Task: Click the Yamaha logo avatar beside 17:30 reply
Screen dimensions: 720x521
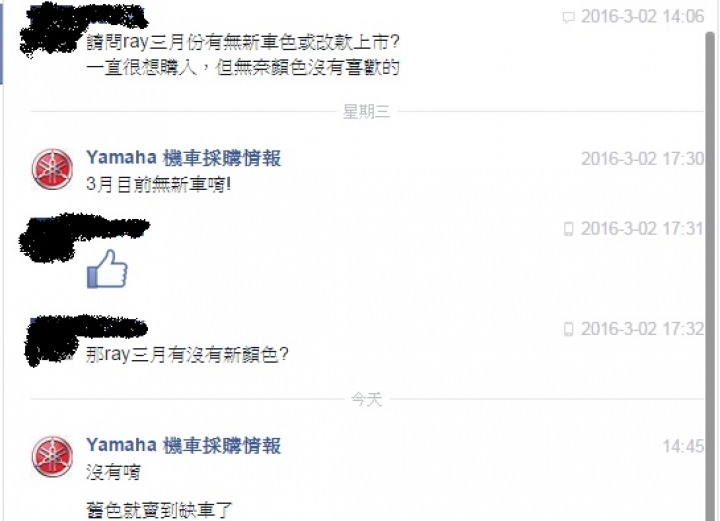Action: coord(52,169)
